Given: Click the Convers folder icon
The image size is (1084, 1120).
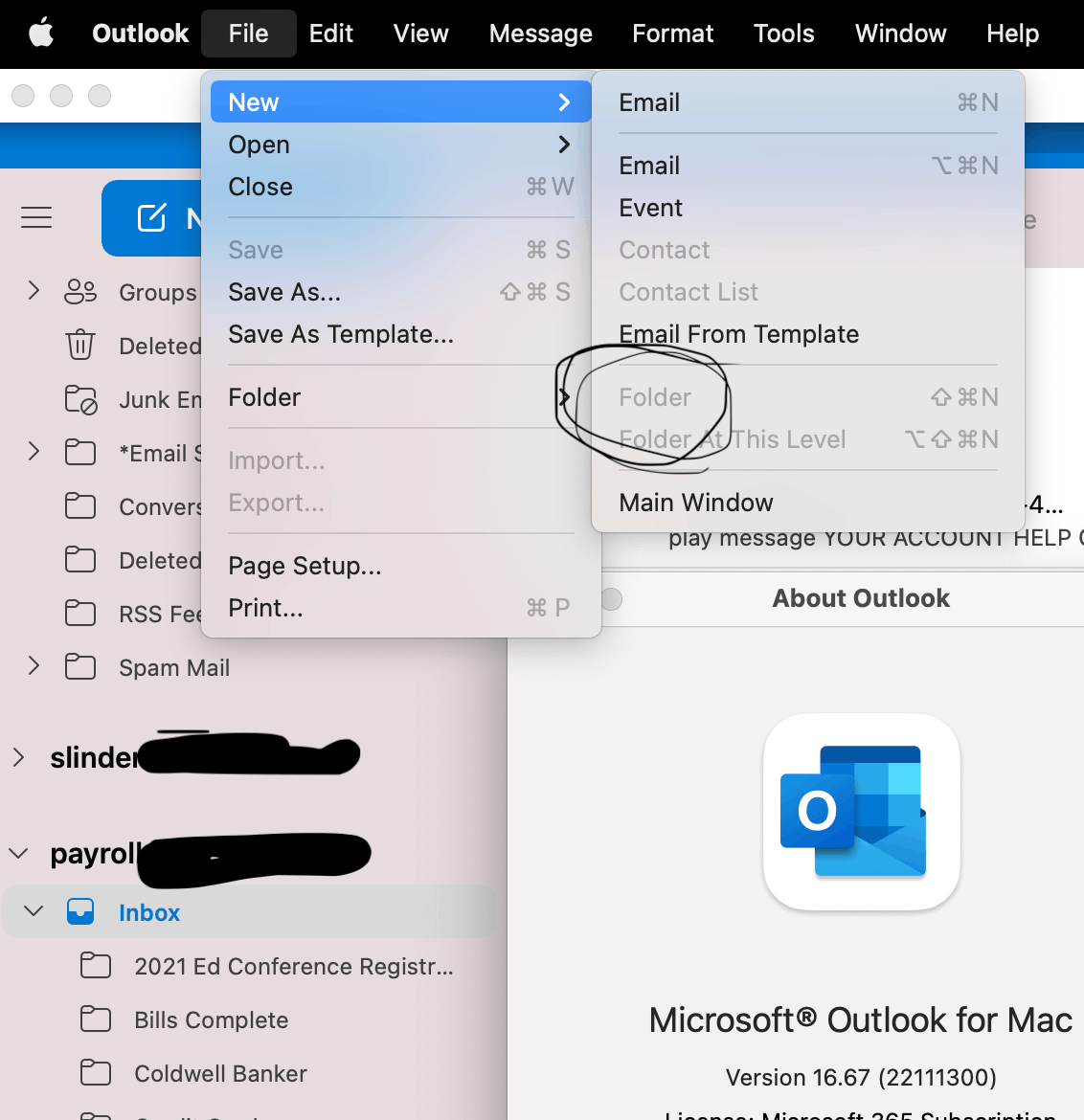Looking at the screenshot, I should (x=80, y=505).
